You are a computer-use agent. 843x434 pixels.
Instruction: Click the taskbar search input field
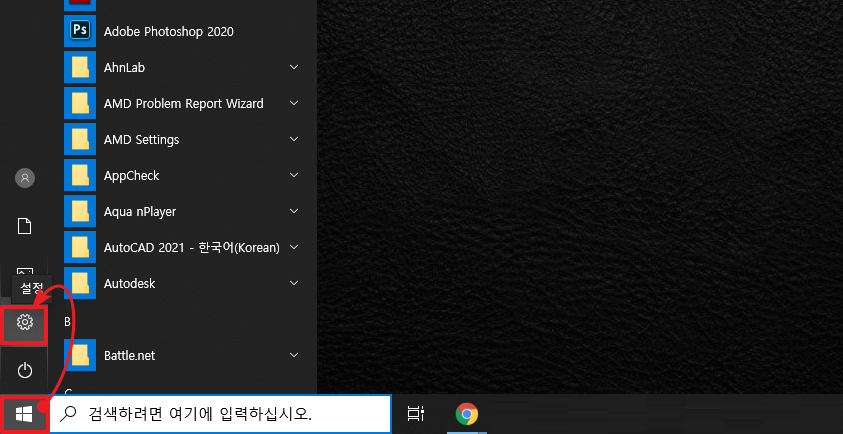pyautogui.click(x=220, y=414)
